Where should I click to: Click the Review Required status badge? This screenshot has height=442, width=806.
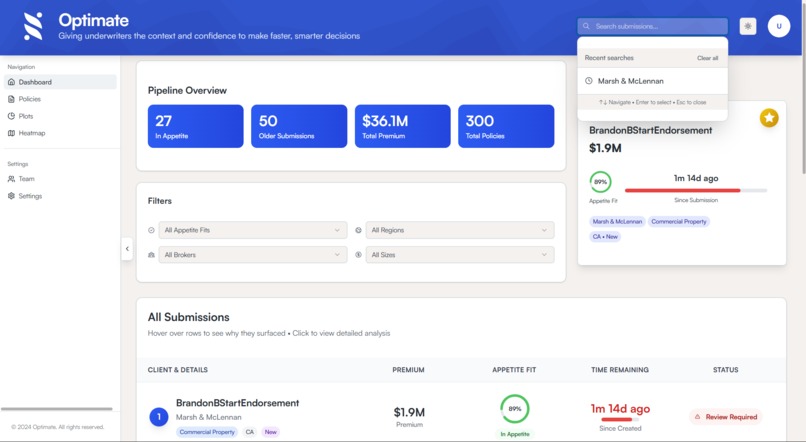(726, 417)
